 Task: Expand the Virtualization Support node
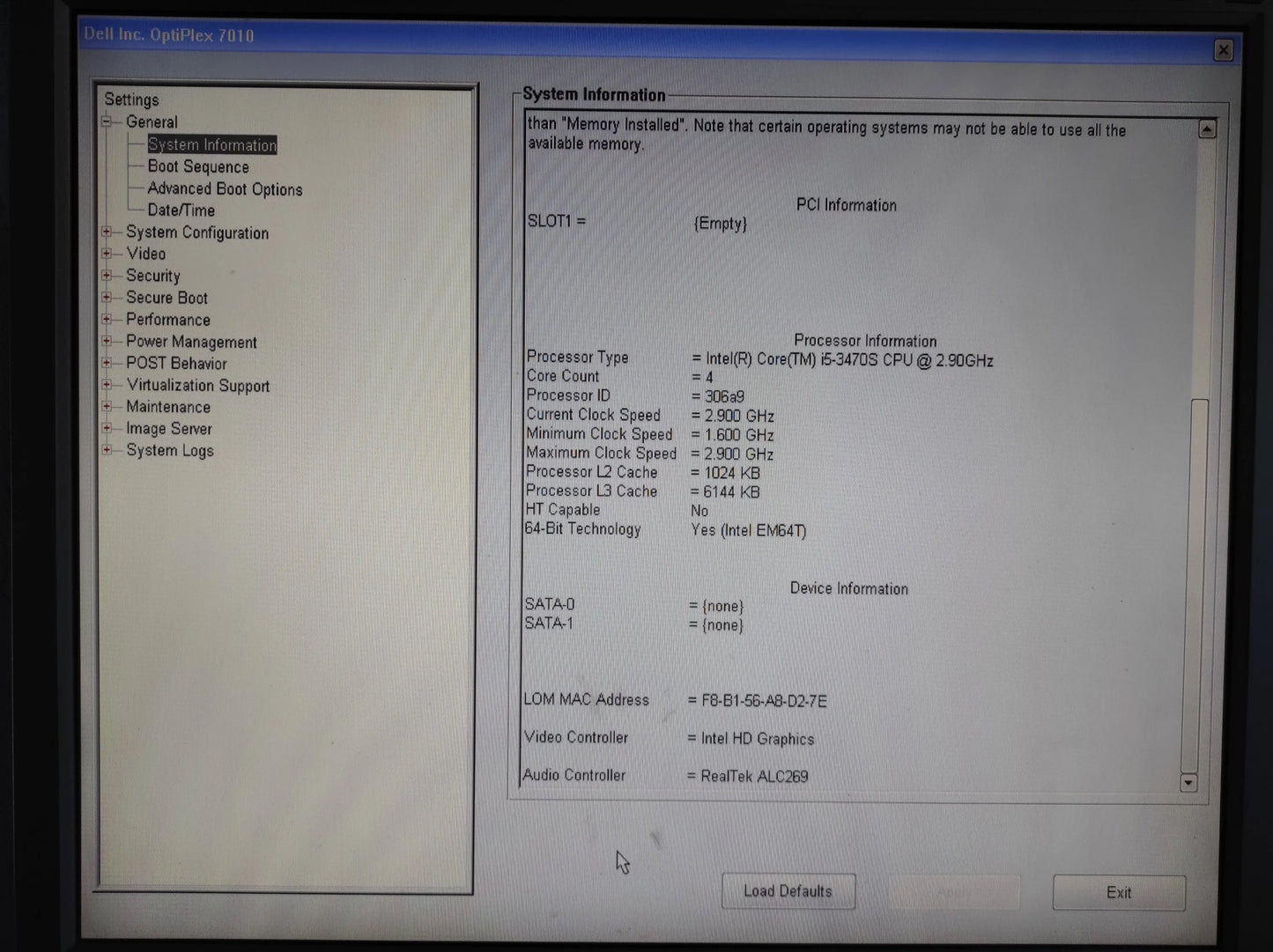(107, 385)
